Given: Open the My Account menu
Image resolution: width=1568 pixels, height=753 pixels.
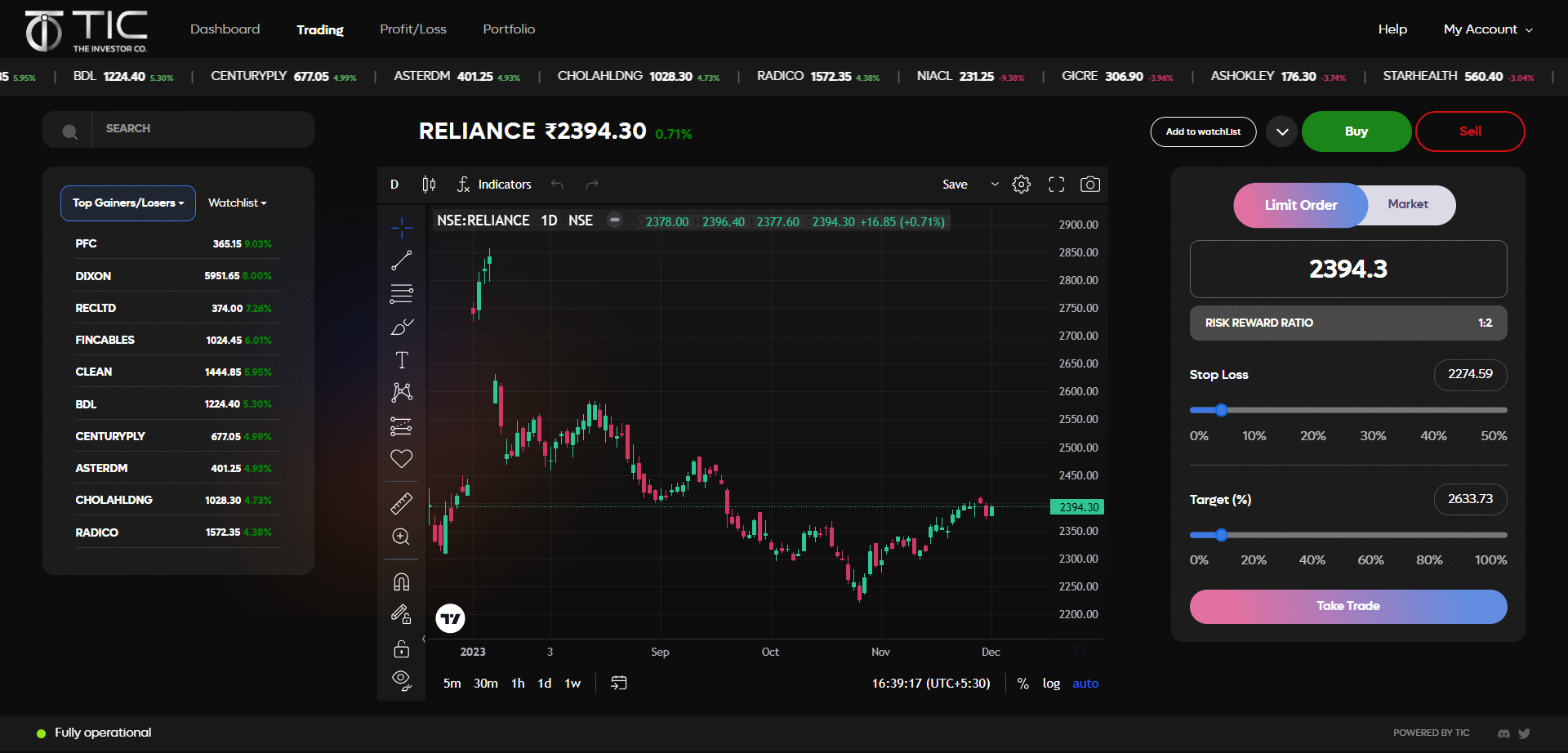Looking at the screenshot, I should pyautogui.click(x=1487, y=29).
